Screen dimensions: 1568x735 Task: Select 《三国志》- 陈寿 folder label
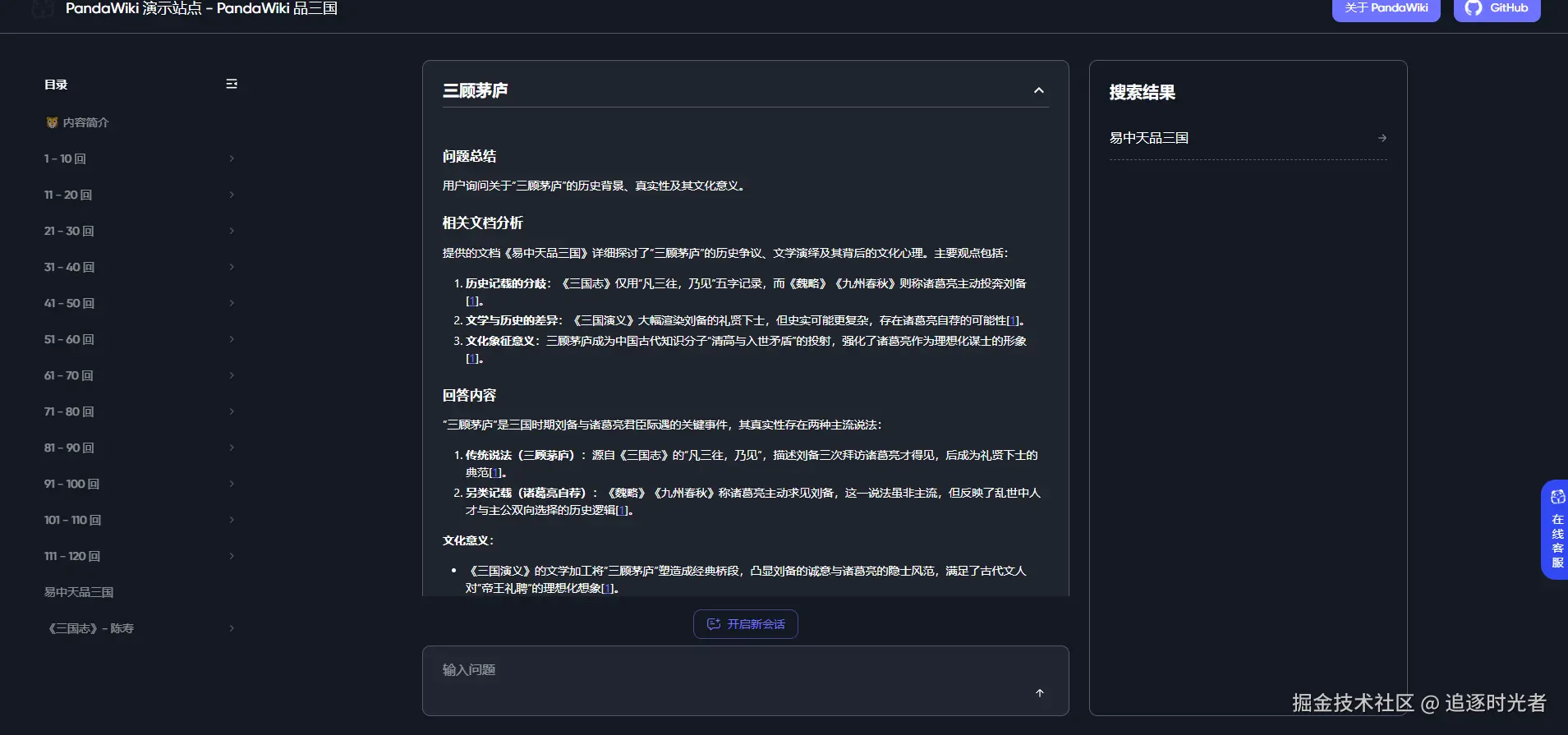(x=90, y=628)
